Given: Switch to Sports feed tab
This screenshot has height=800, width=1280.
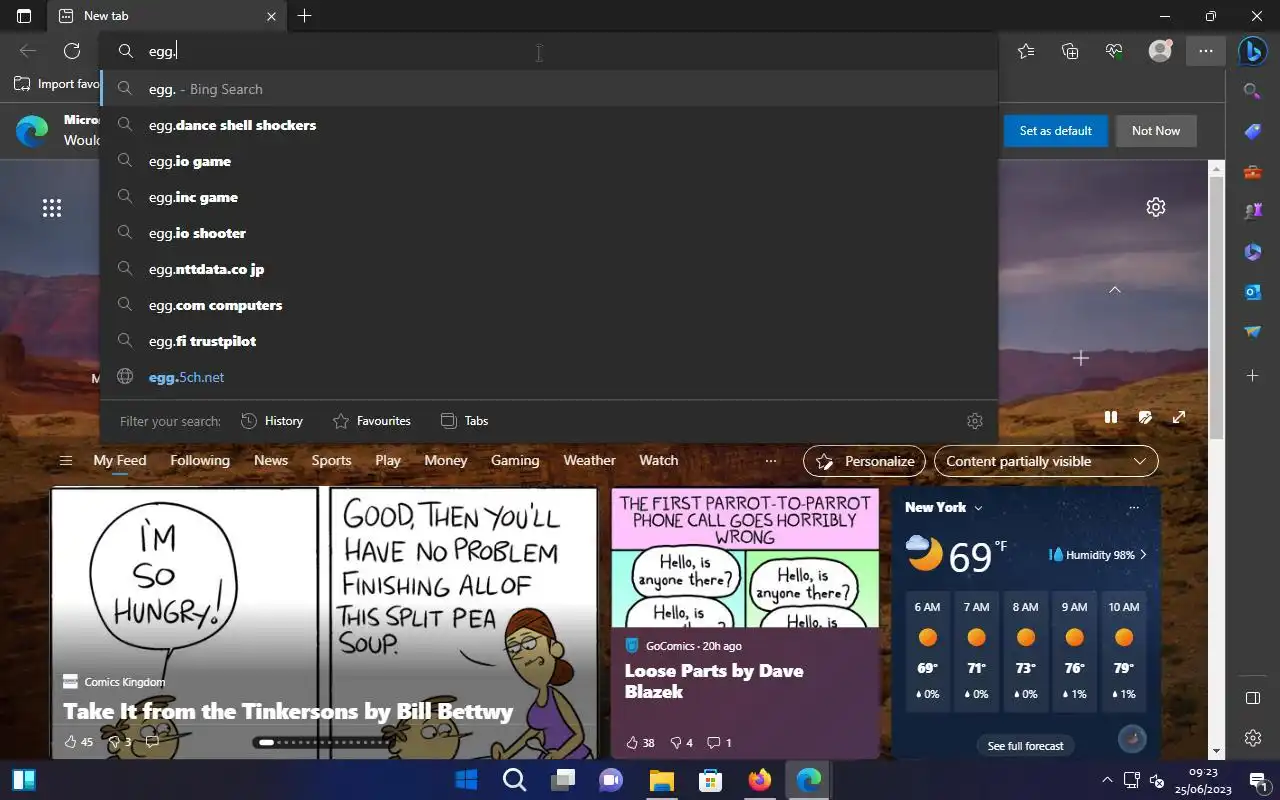Looking at the screenshot, I should tap(331, 460).
